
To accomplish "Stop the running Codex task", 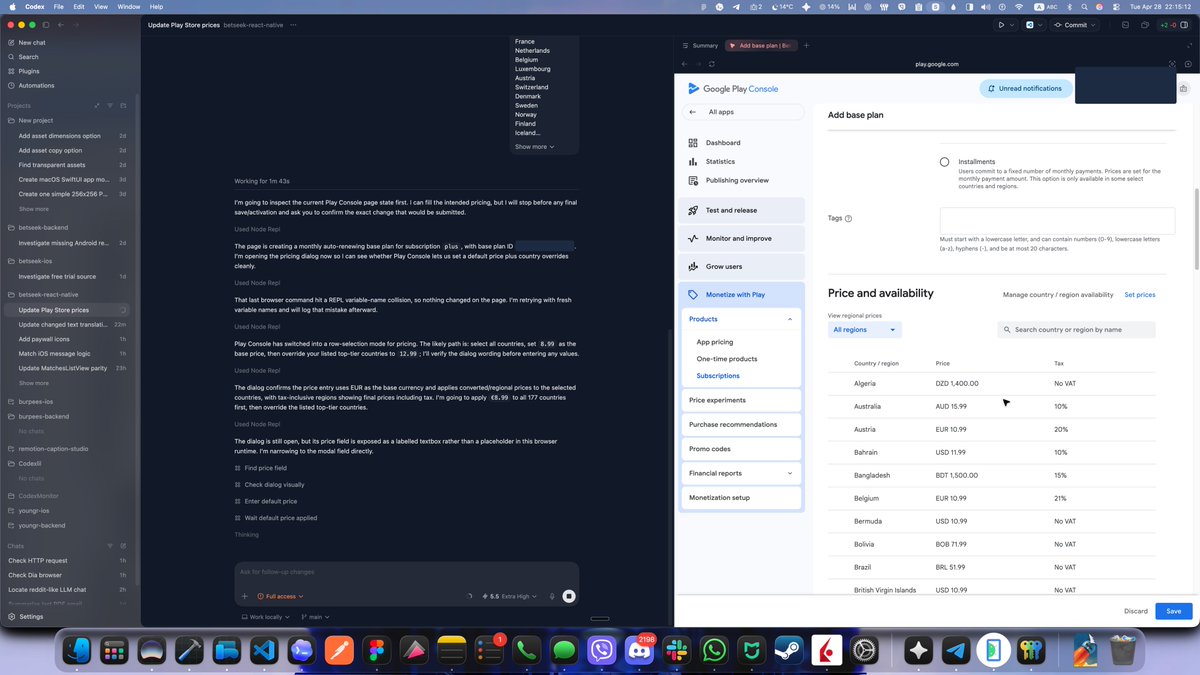I will point(568,596).
